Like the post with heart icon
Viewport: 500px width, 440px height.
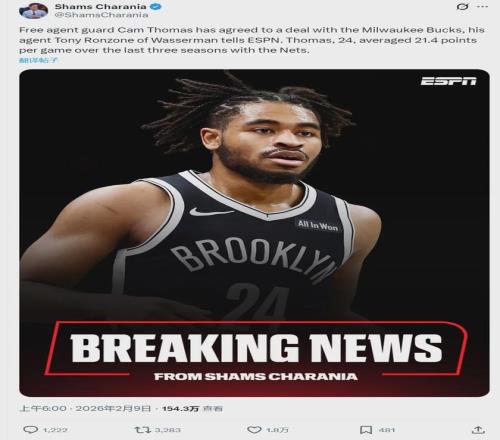(x=254, y=430)
